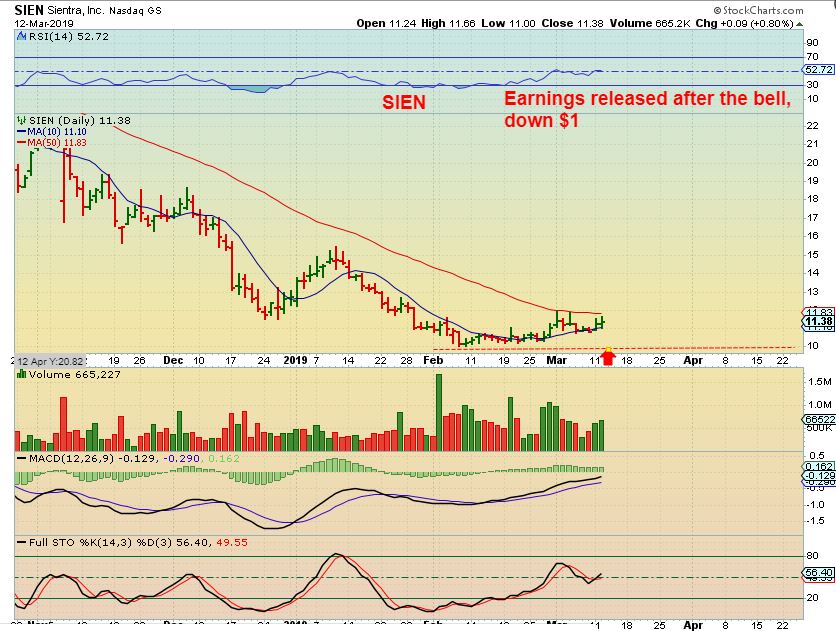Click the MACD(12,26,9) legend label
The height and width of the screenshot is (631, 836).
(72, 458)
